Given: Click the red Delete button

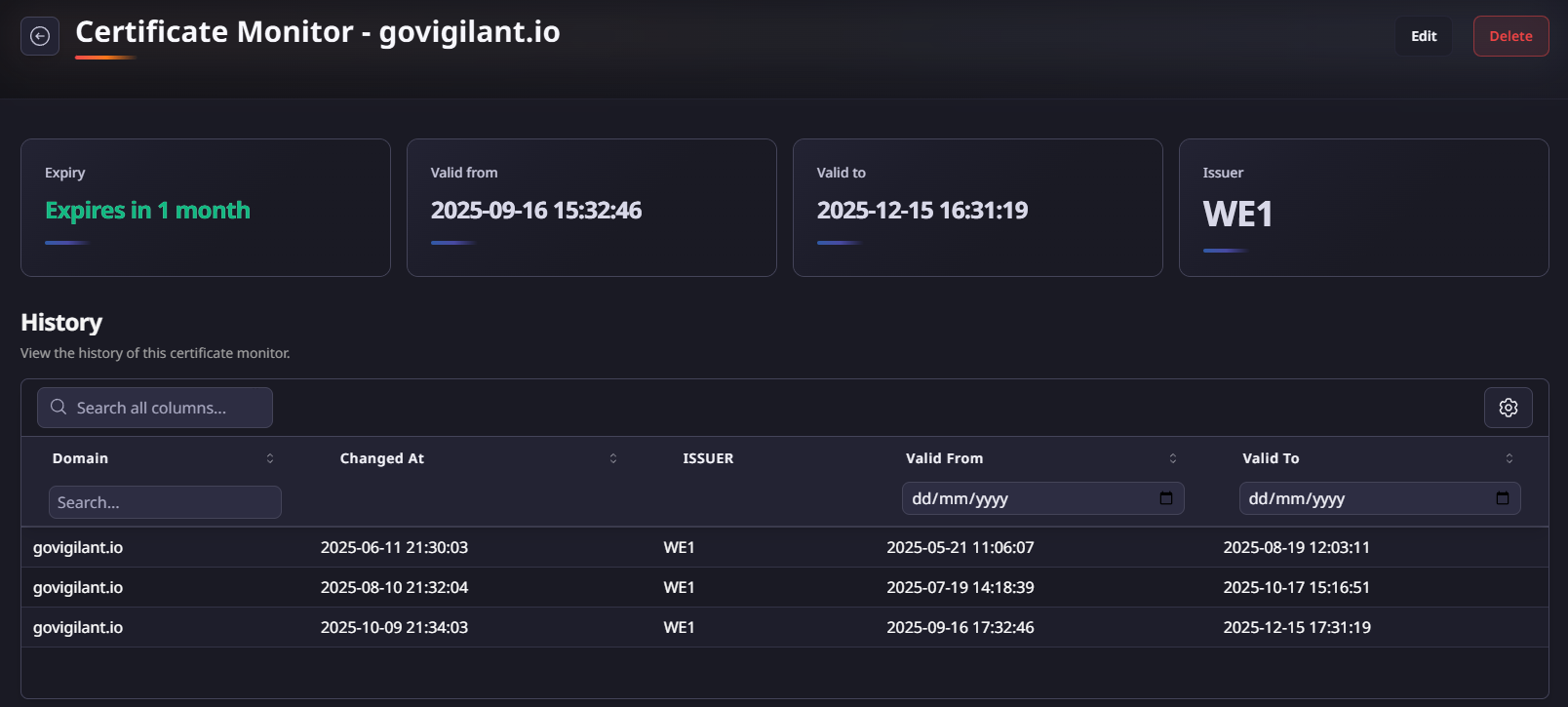Looking at the screenshot, I should pos(1510,36).
